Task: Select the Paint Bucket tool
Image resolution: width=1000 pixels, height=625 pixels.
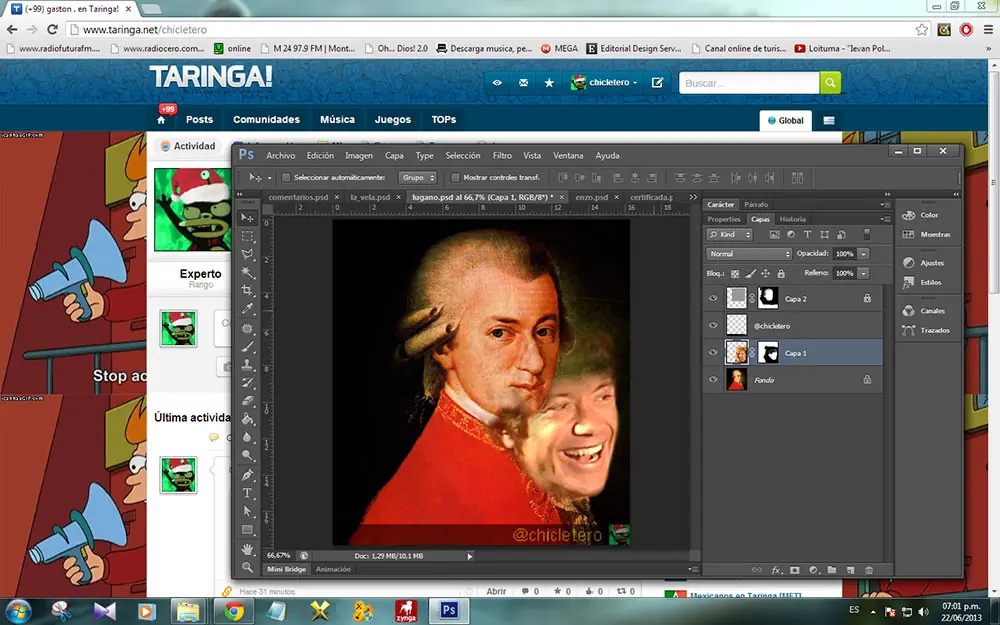Action: (x=247, y=419)
